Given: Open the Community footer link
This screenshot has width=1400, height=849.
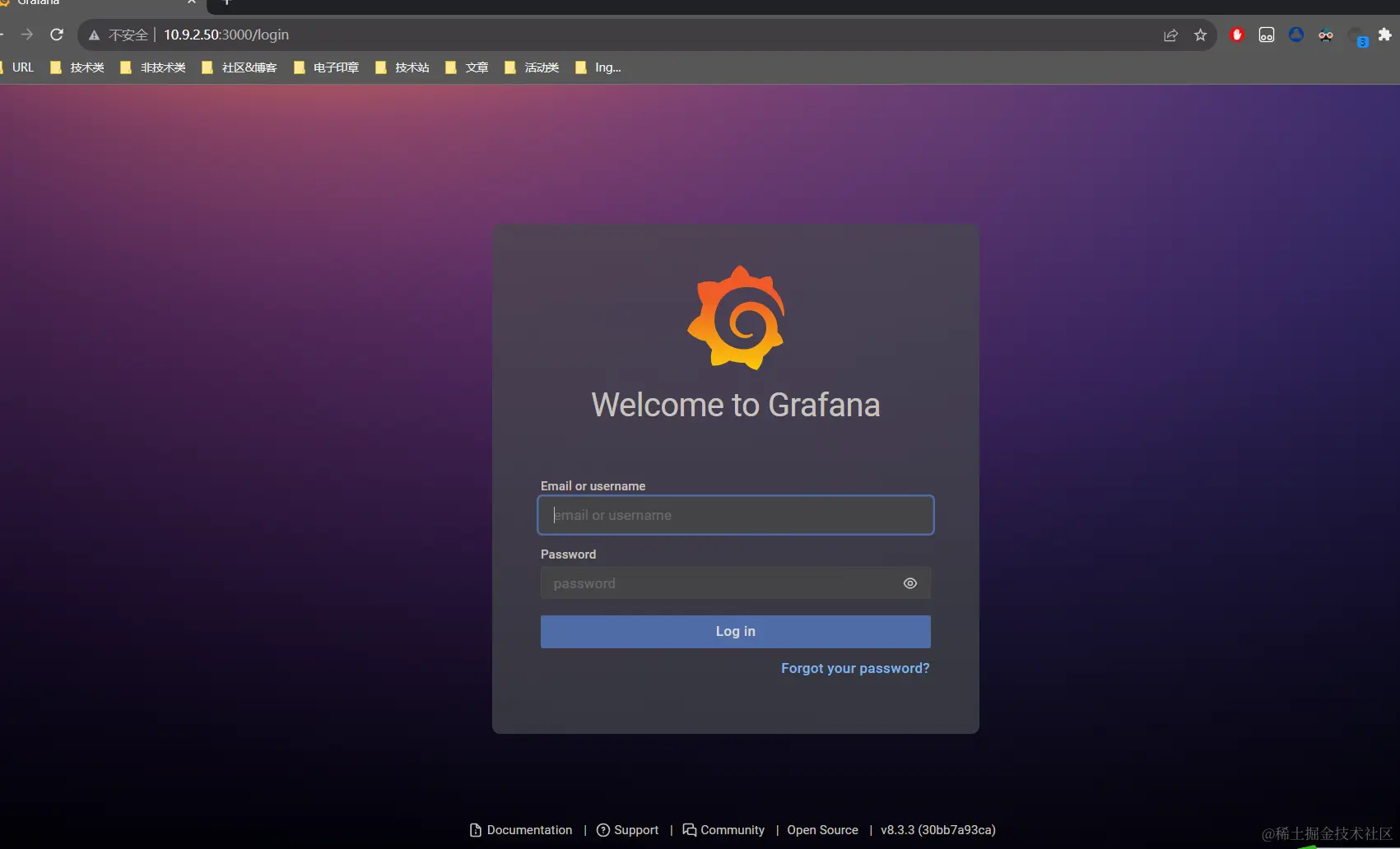Looking at the screenshot, I should click(723, 830).
